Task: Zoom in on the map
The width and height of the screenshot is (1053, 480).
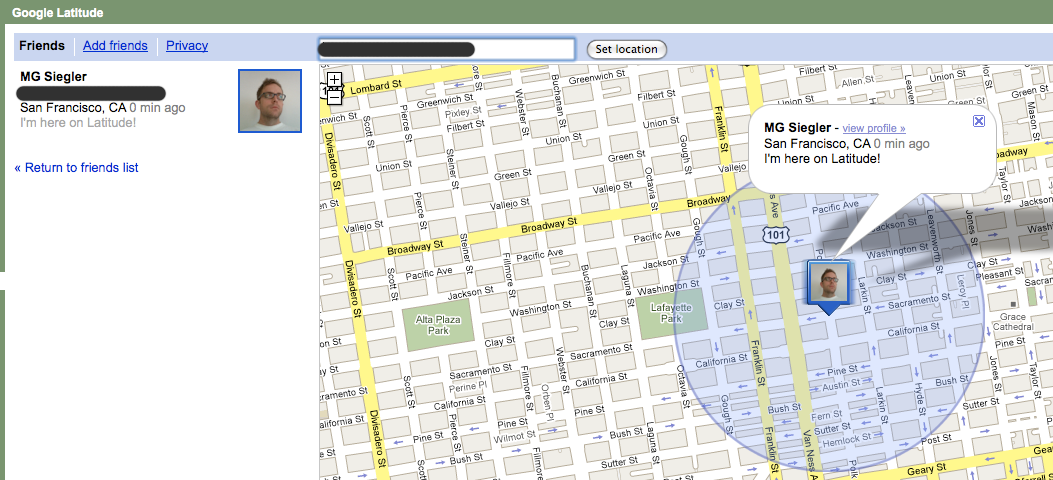Action: [x=334, y=80]
